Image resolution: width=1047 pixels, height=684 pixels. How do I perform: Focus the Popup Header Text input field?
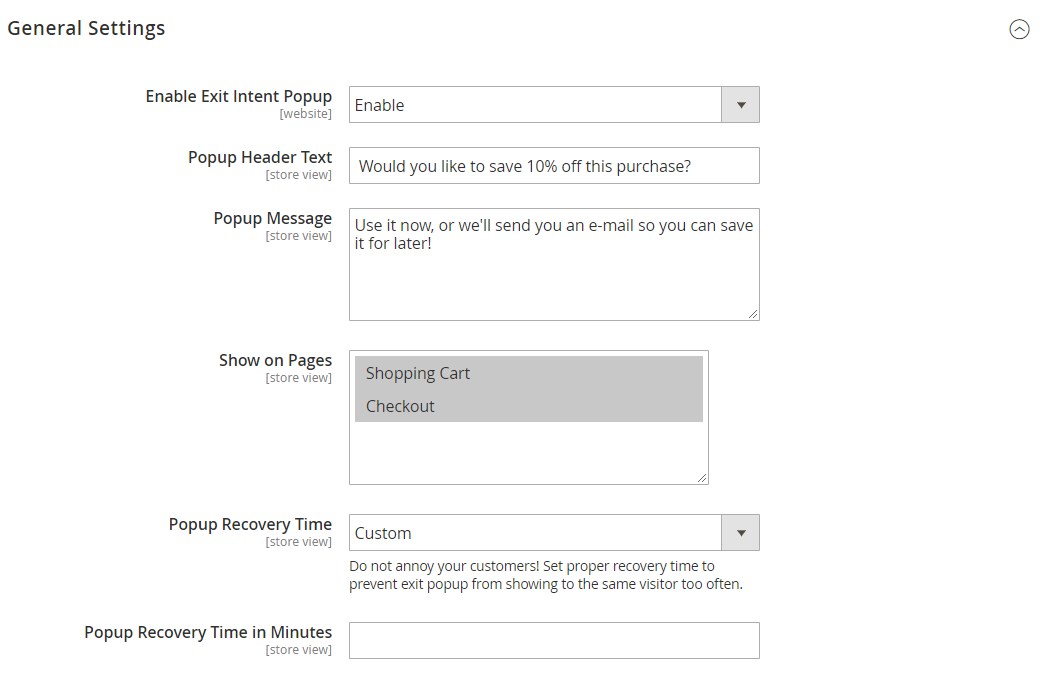(554, 166)
